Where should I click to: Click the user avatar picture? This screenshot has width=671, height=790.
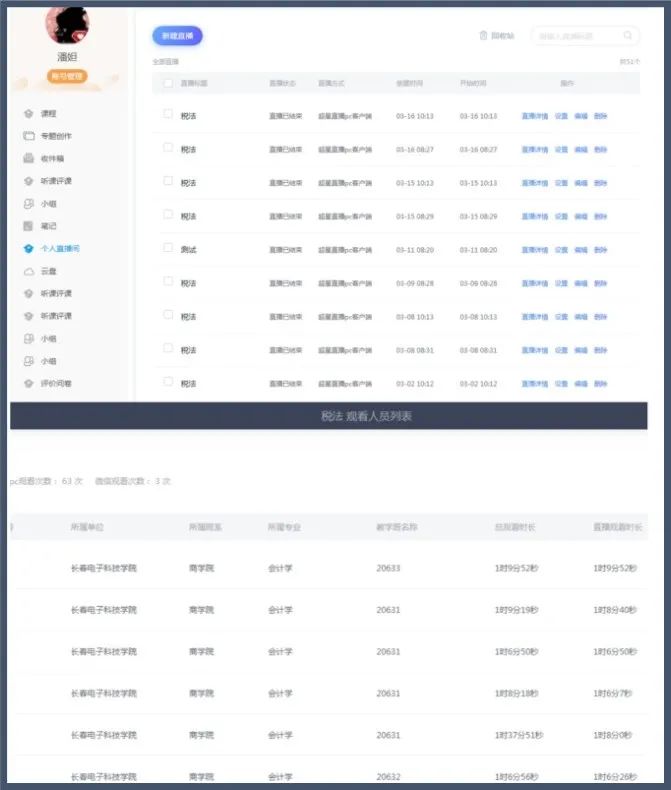click(67, 22)
